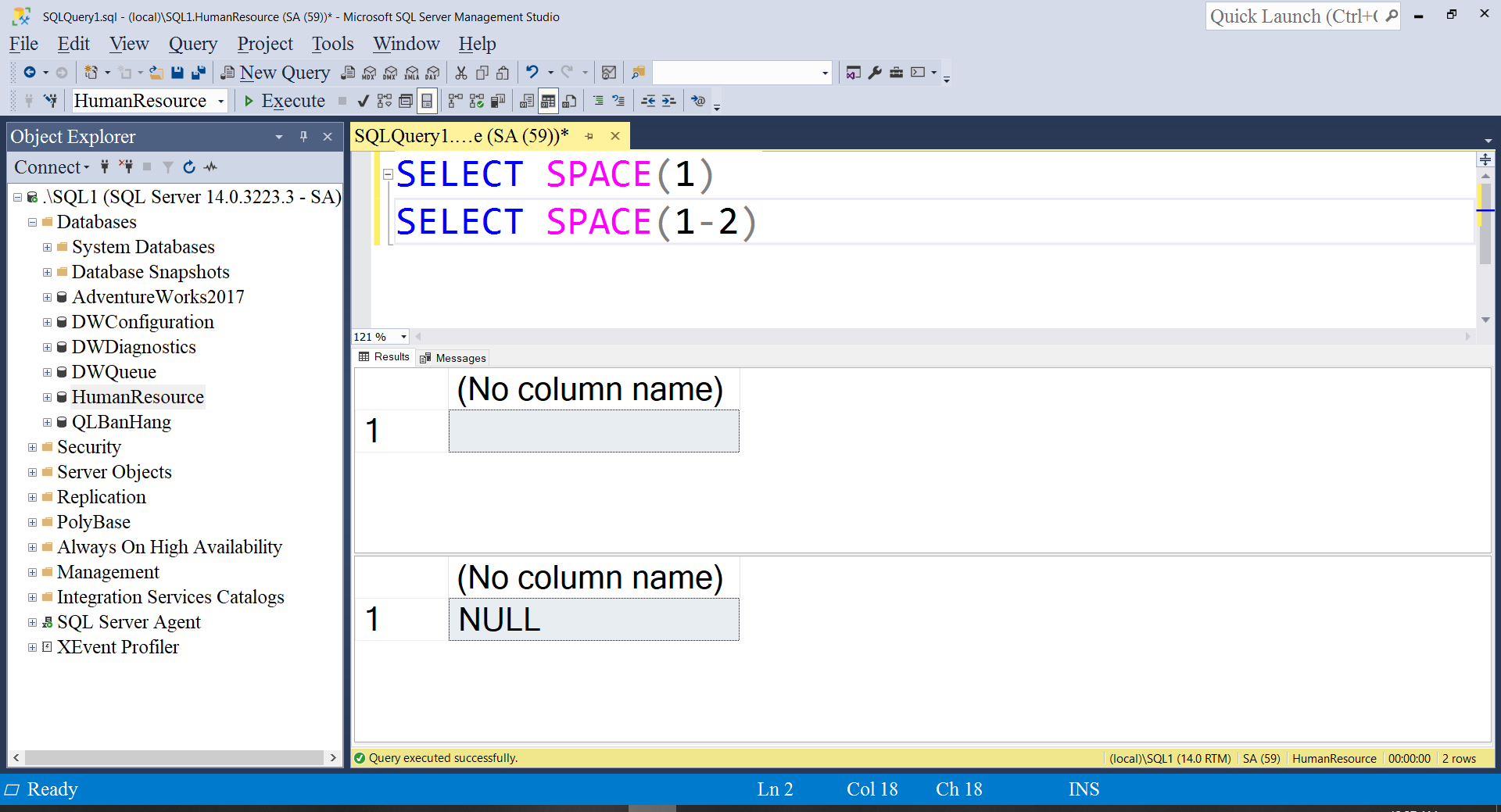Viewport: 1501px width, 812px height.
Task: Click the Parse checkmark icon
Action: (364, 101)
